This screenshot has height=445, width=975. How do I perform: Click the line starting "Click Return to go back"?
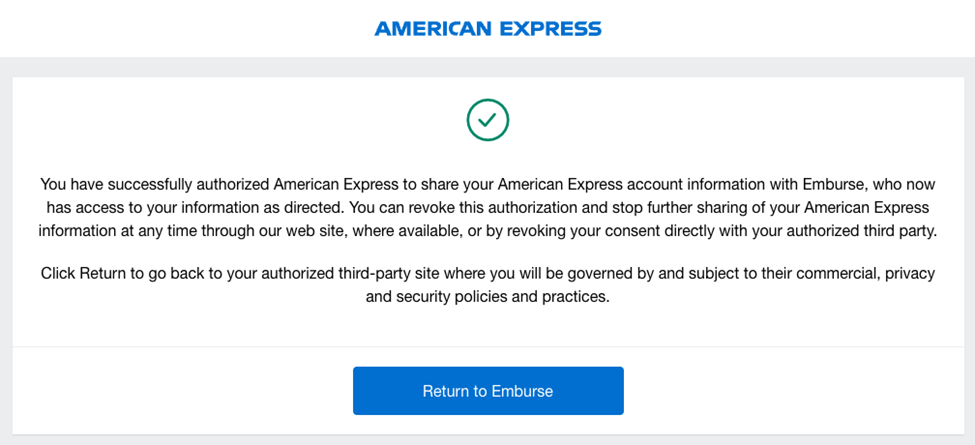pyautogui.click(x=488, y=273)
